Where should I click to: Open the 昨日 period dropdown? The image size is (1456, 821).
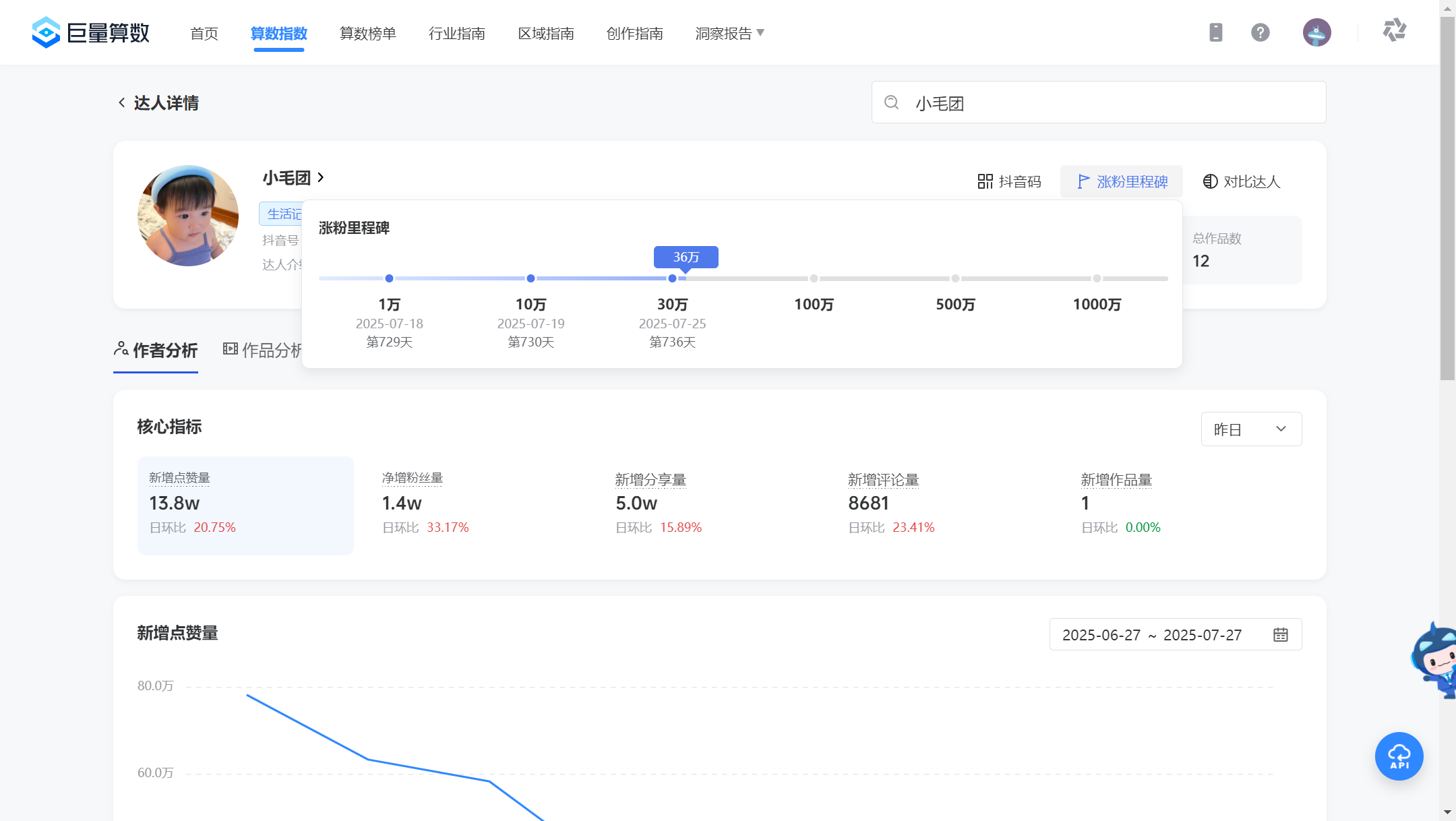coord(1251,429)
